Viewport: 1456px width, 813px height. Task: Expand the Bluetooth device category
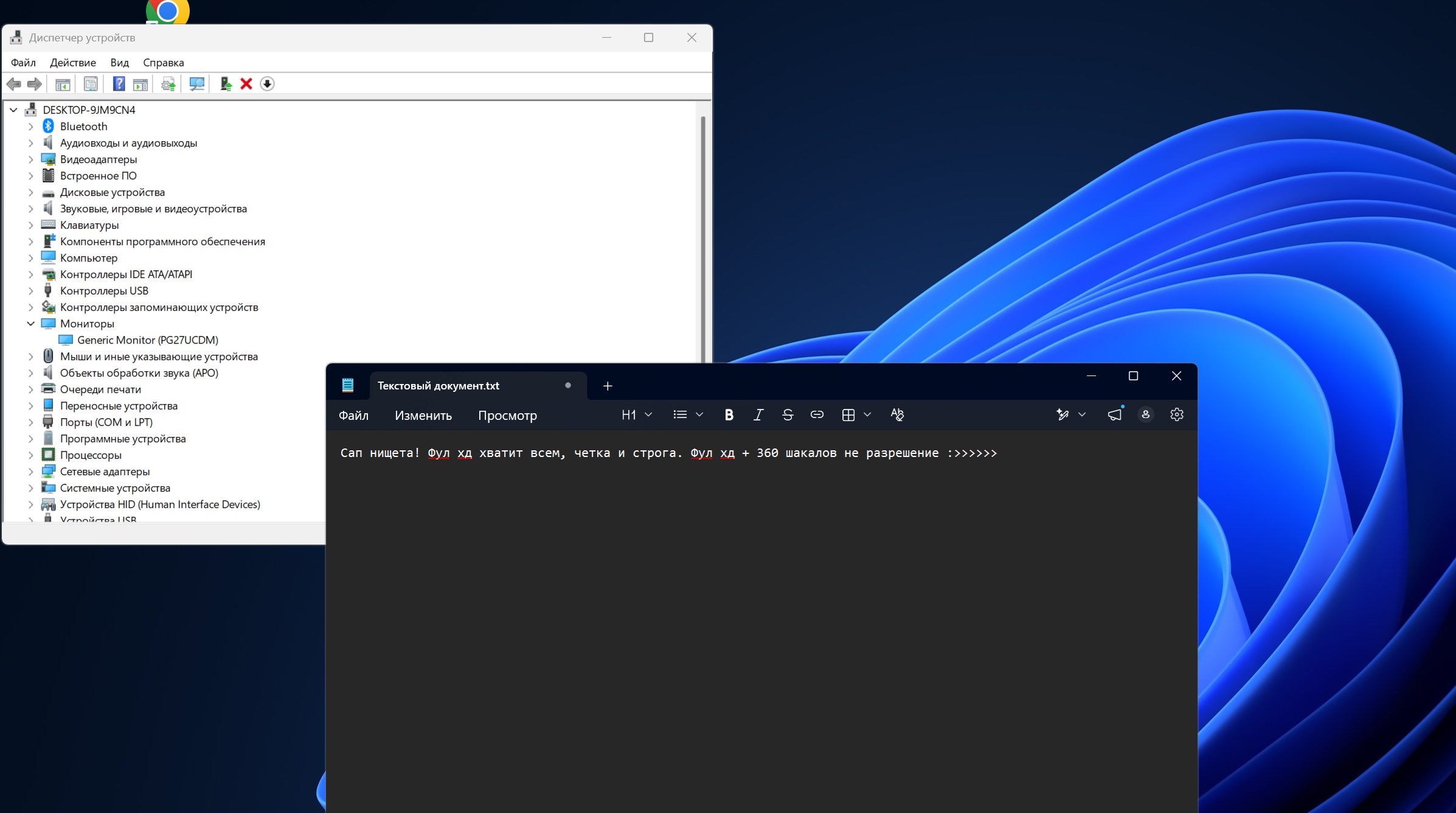point(30,127)
